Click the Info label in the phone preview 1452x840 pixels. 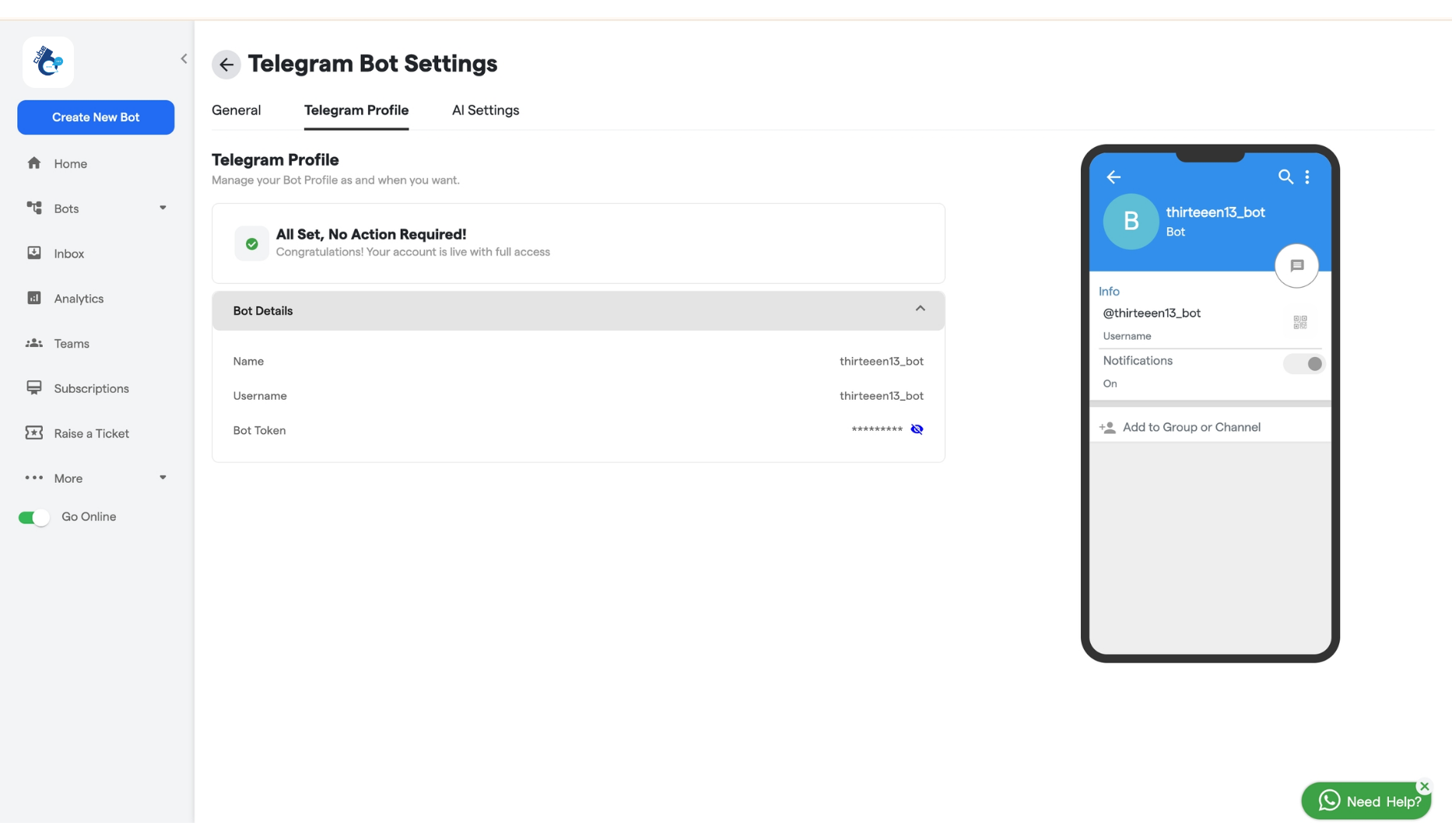[1109, 292]
